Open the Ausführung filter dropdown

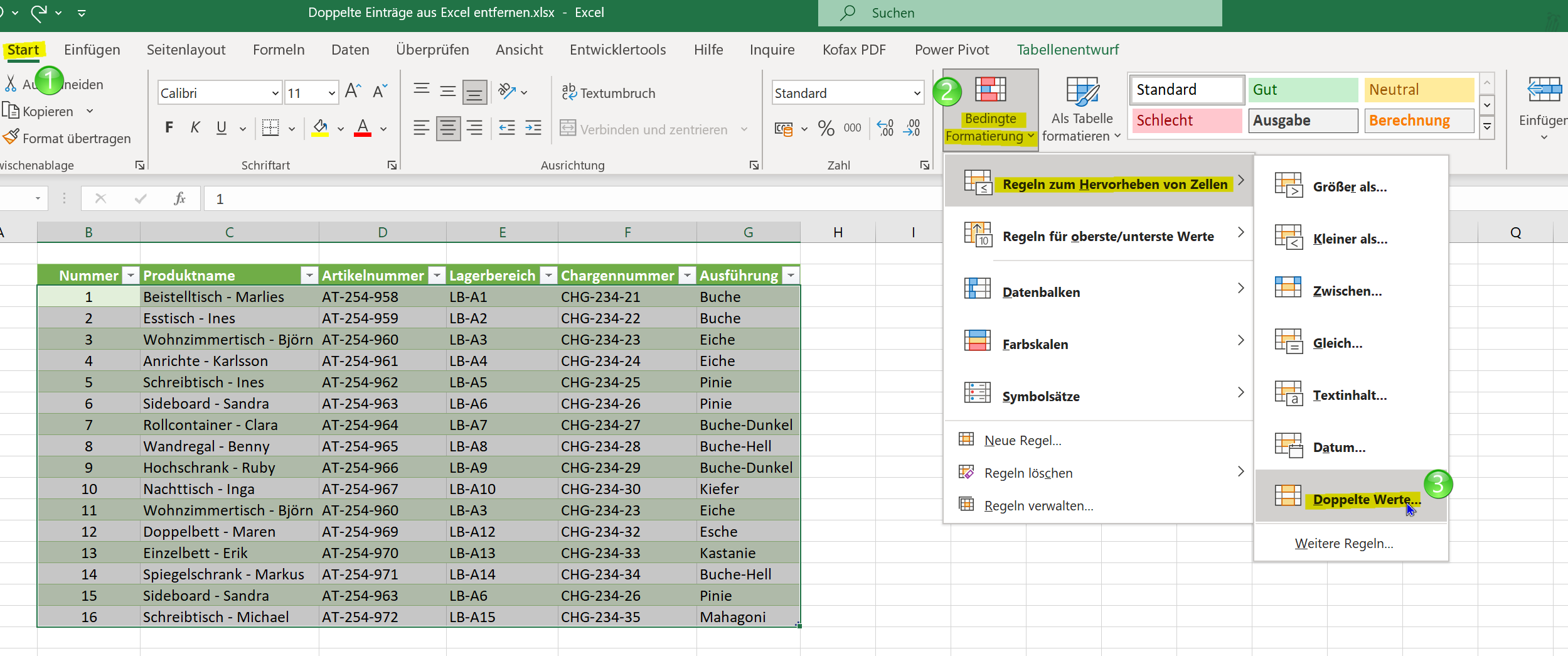tap(791, 275)
